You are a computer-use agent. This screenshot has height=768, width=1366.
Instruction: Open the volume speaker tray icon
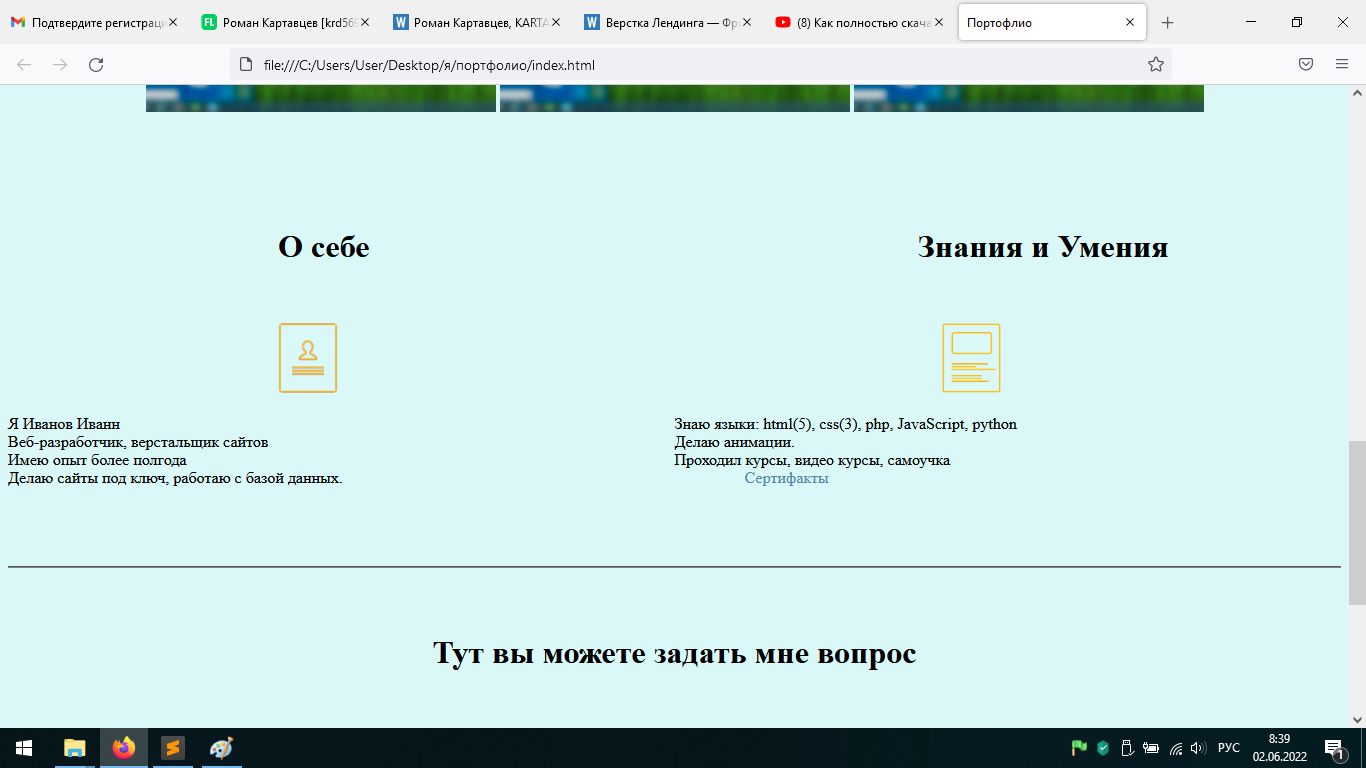[x=1199, y=748]
